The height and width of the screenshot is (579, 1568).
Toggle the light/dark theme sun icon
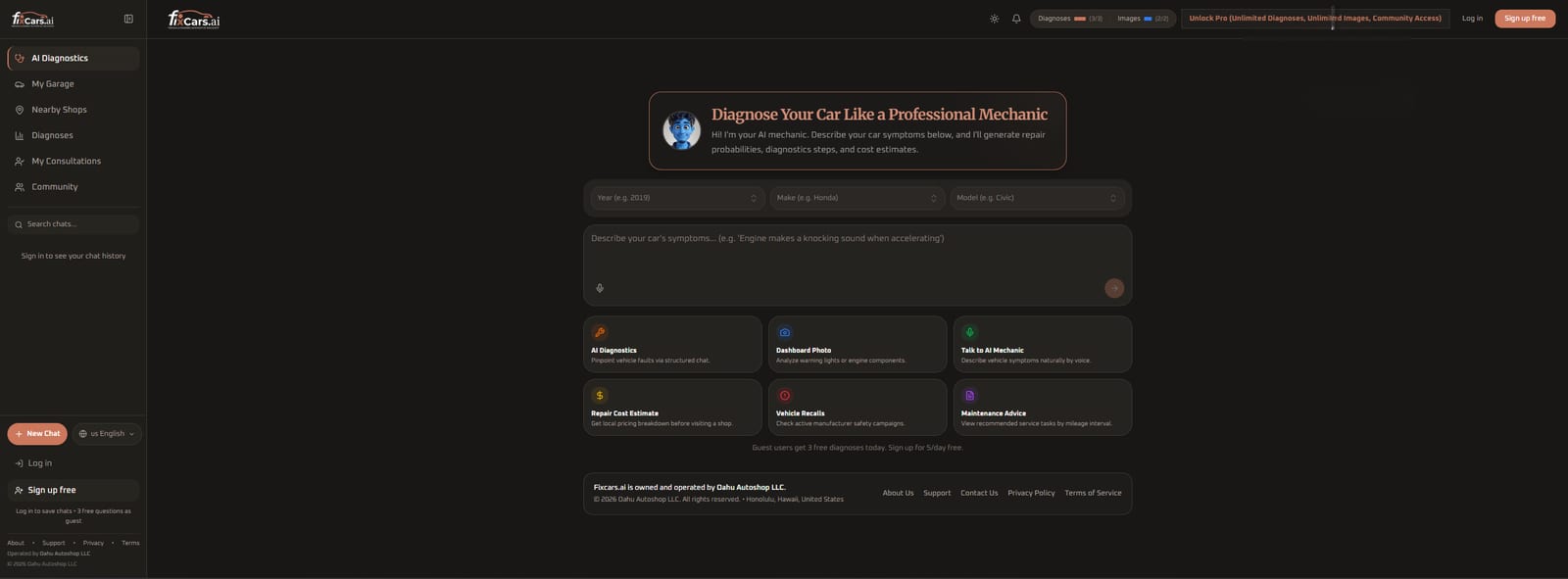click(x=994, y=19)
